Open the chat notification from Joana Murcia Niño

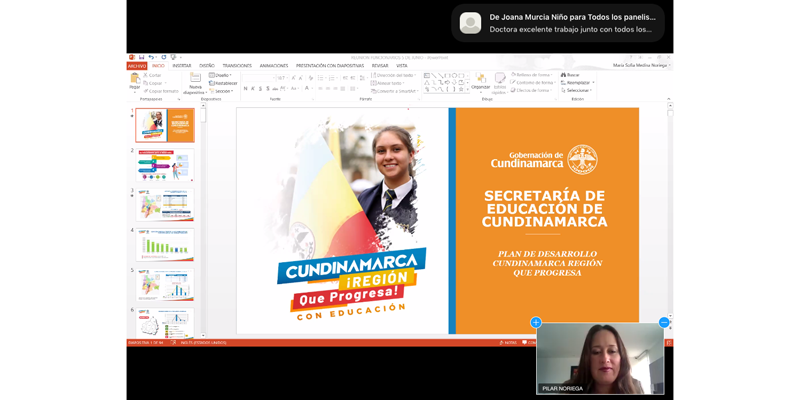pyautogui.click(x=558, y=23)
